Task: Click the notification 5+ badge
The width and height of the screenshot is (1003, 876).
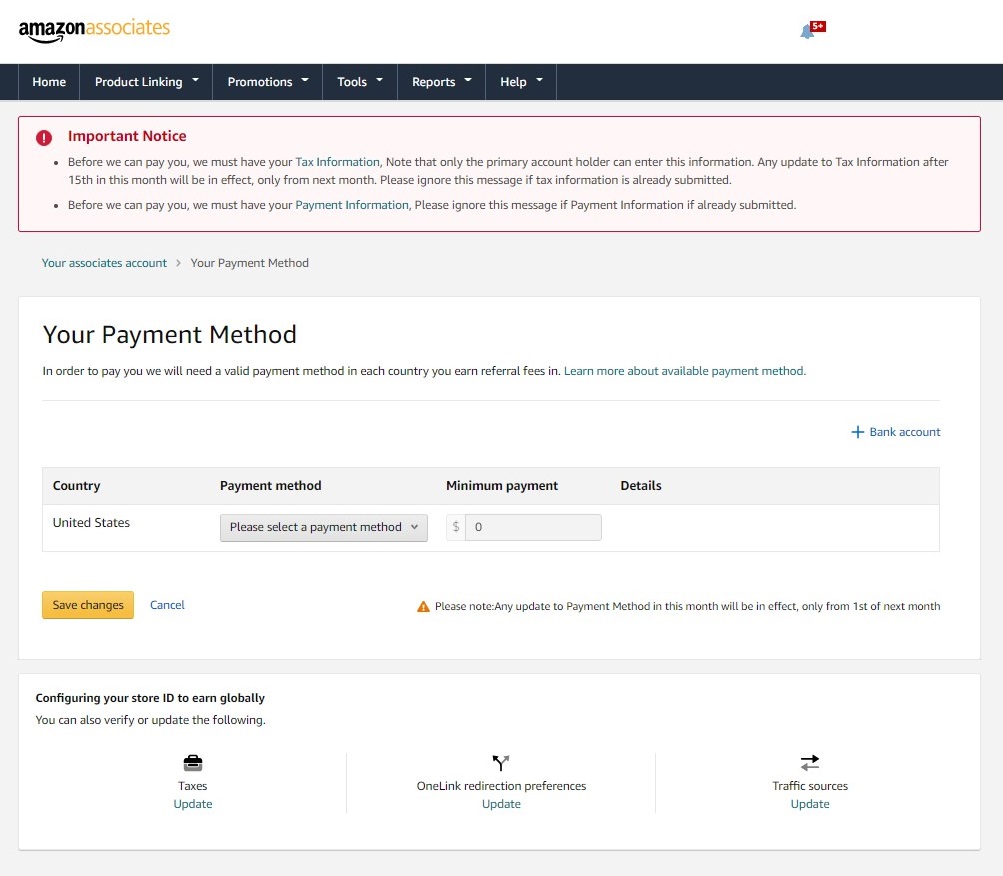Action: click(x=818, y=26)
